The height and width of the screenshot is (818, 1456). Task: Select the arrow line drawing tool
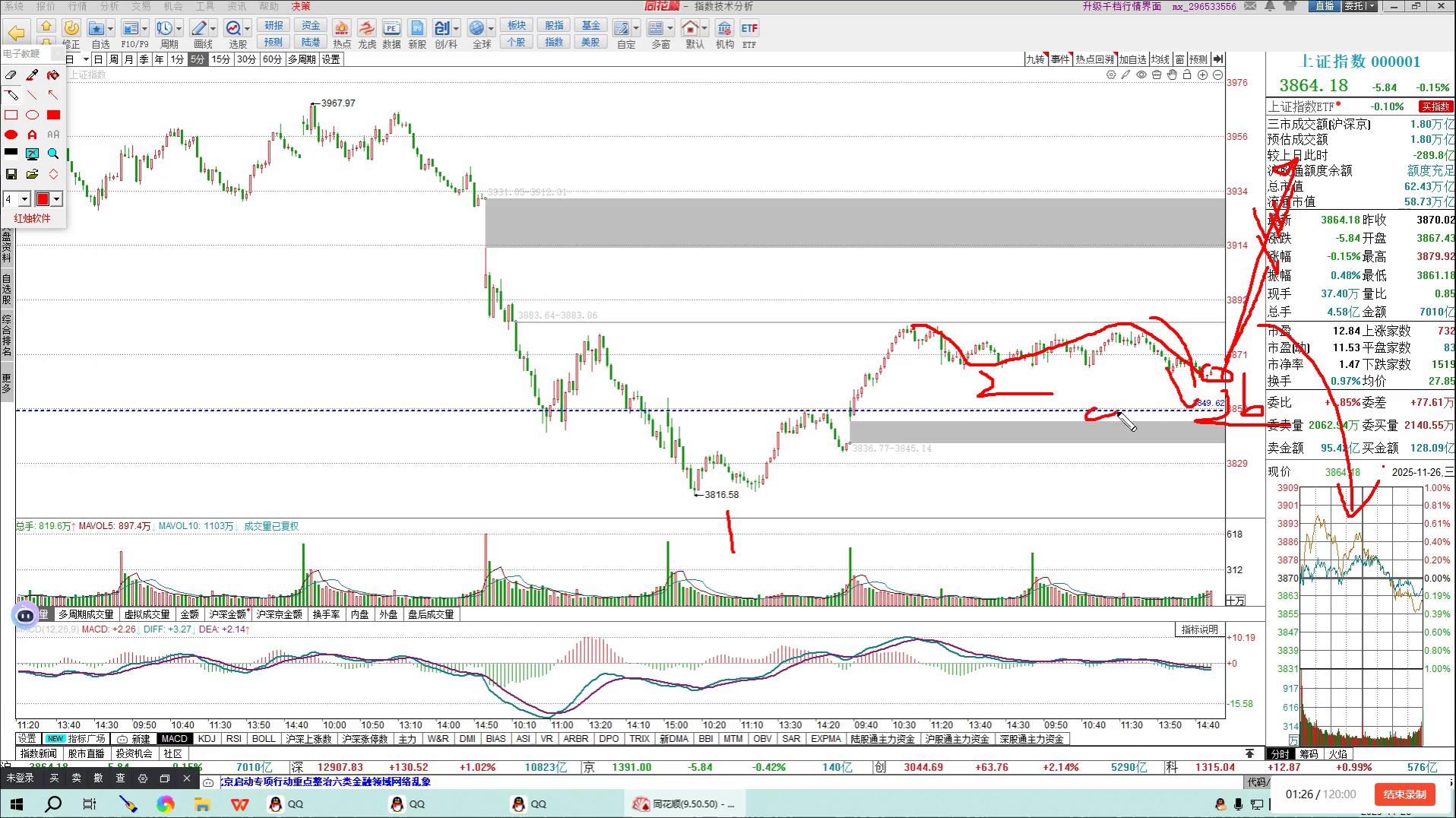point(53,95)
